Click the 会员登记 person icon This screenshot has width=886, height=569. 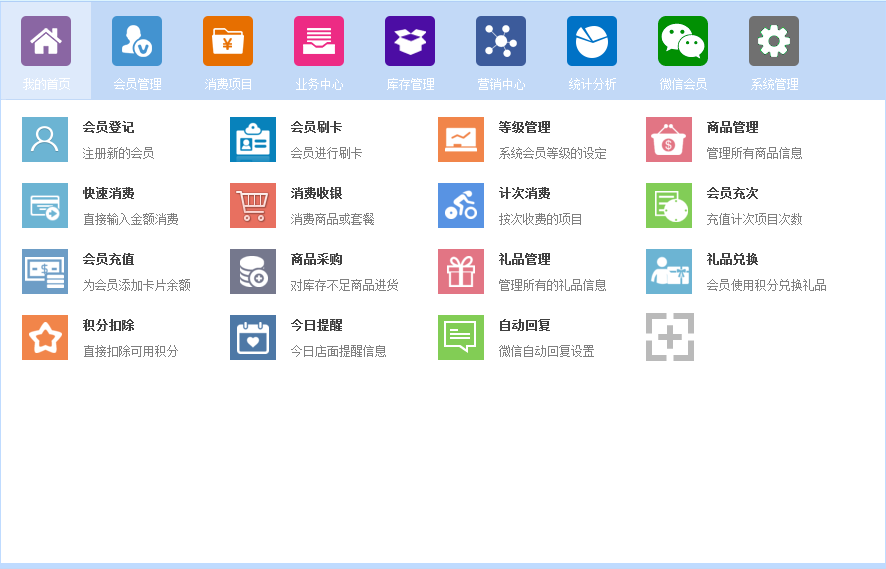click(x=45, y=140)
